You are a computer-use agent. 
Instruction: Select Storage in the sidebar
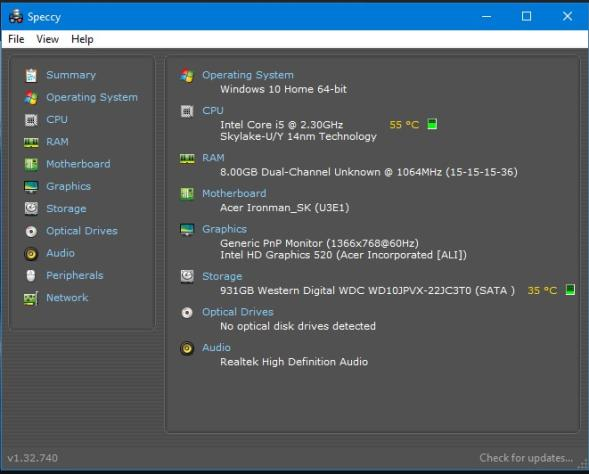tap(66, 208)
